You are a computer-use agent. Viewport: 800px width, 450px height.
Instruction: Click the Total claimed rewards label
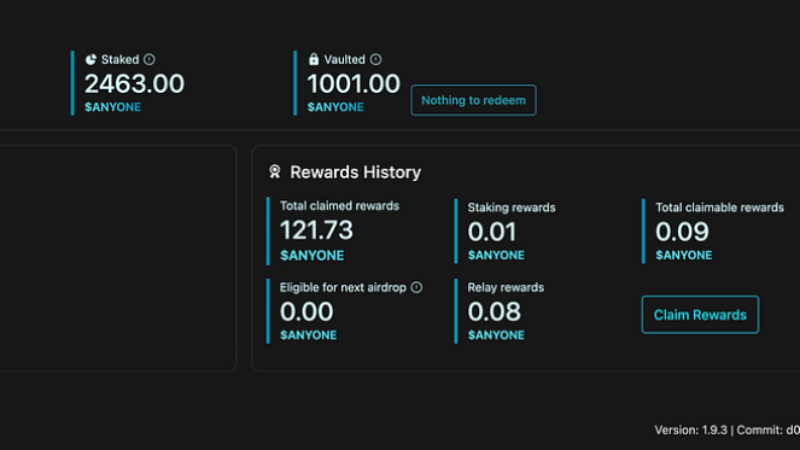click(339, 206)
